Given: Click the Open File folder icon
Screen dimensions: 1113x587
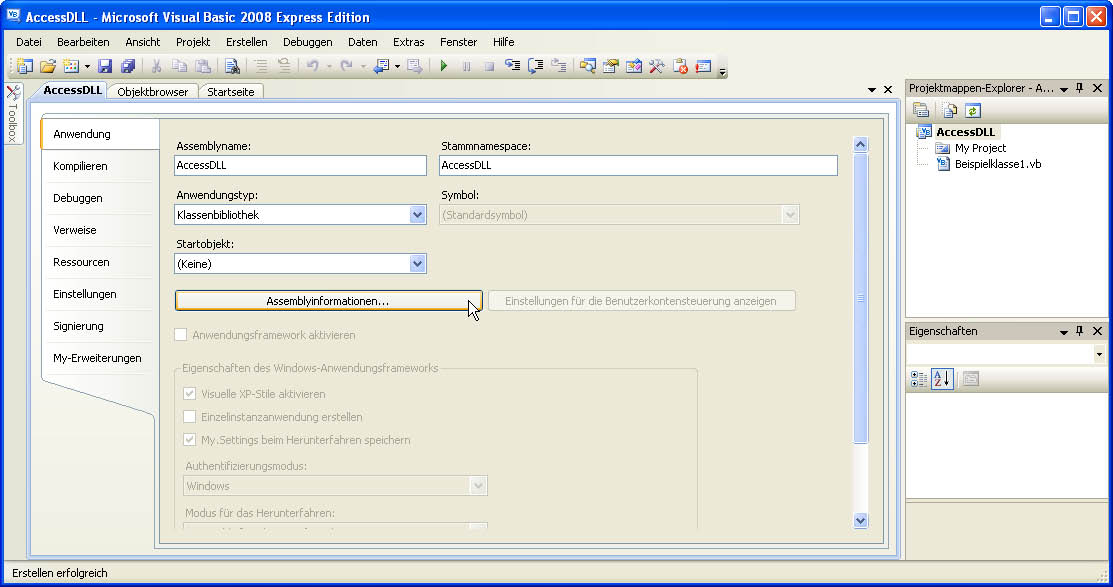Looking at the screenshot, I should click(47, 67).
